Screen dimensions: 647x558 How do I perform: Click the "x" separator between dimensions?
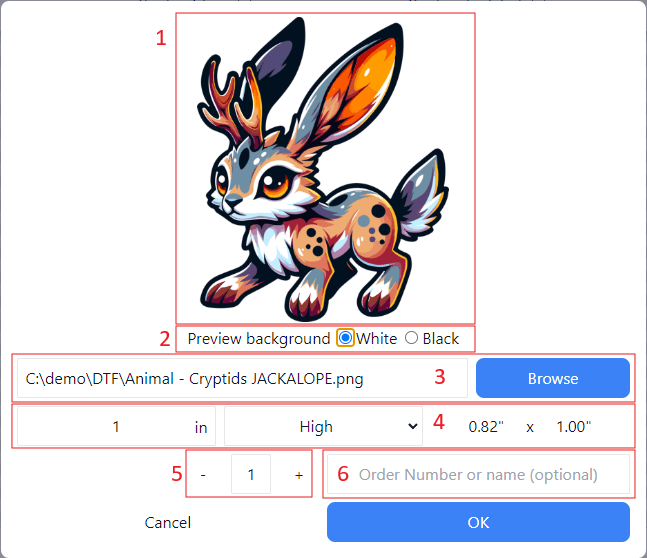[x=530, y=427]
